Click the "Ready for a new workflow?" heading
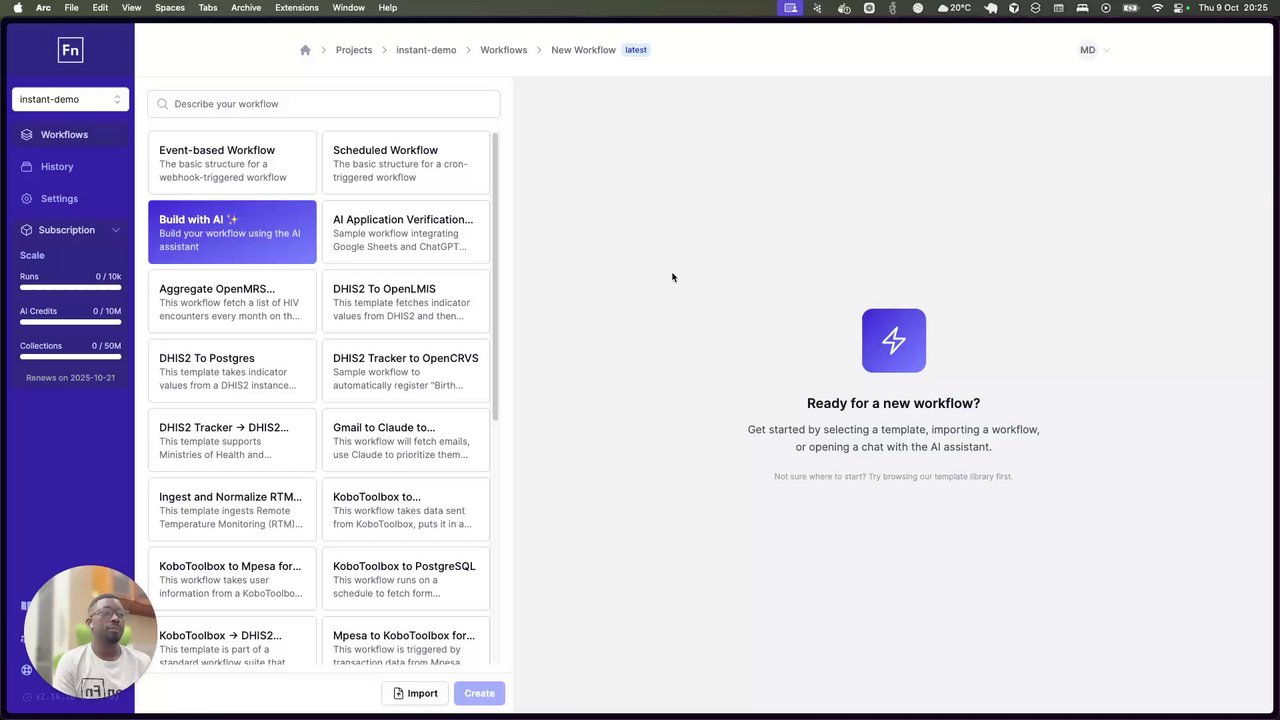1280x720 pixels. tap(894, 403)
